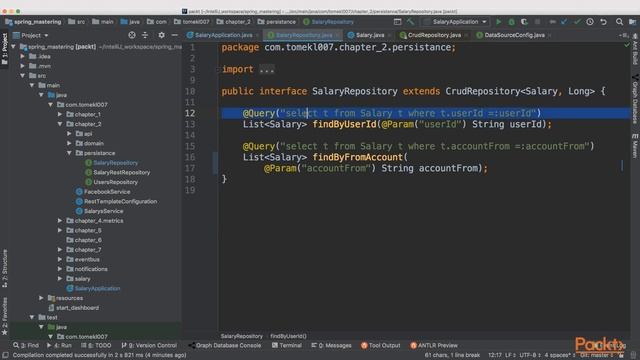
Task: Click the layout window icon left of hammer
Action: [x=397, y=22]
